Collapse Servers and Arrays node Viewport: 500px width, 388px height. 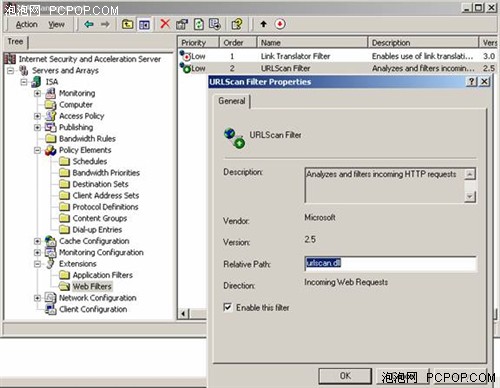pyautogui.click(x=11, y=71)
